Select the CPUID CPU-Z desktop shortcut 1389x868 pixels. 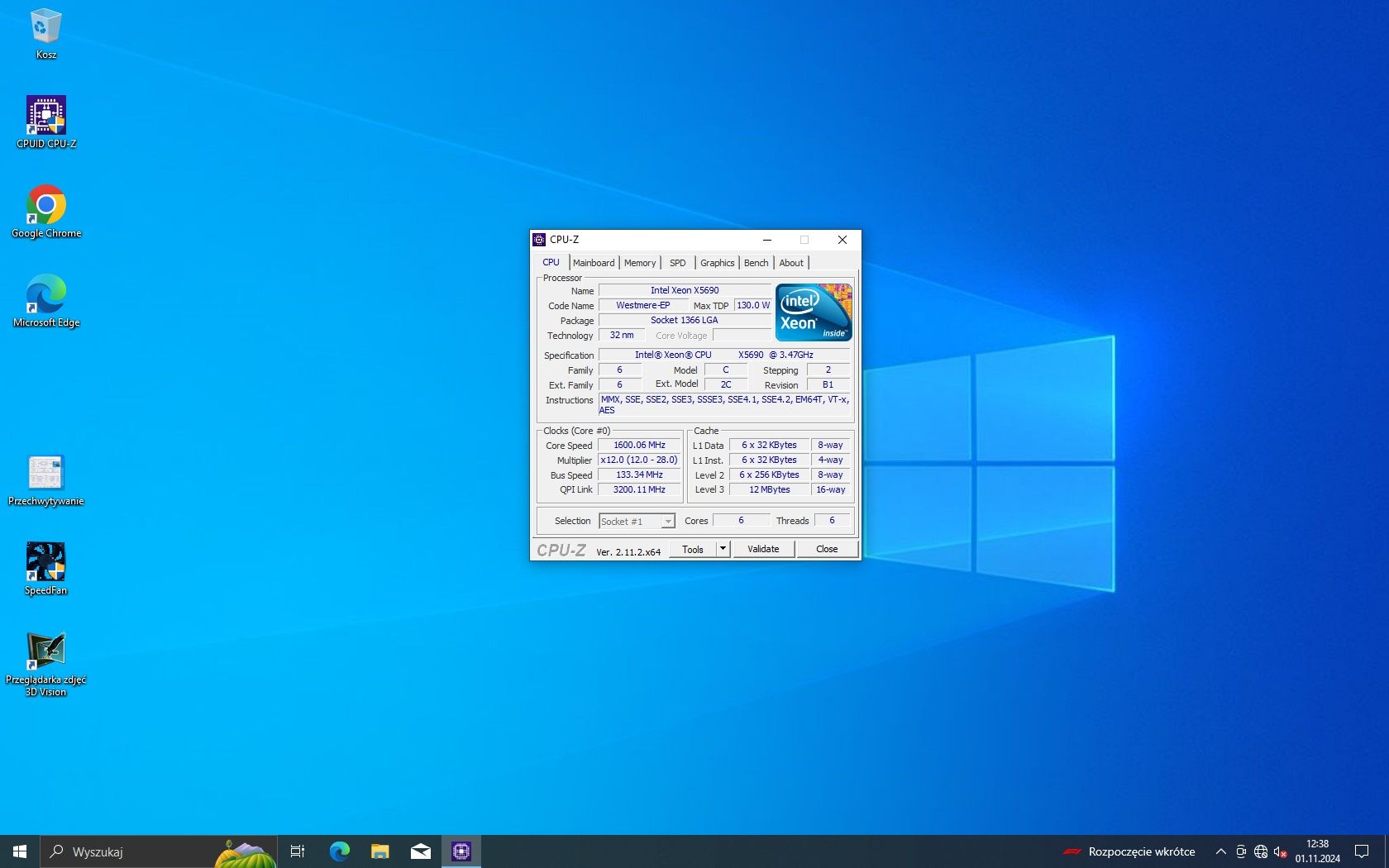tap(46, 122)
